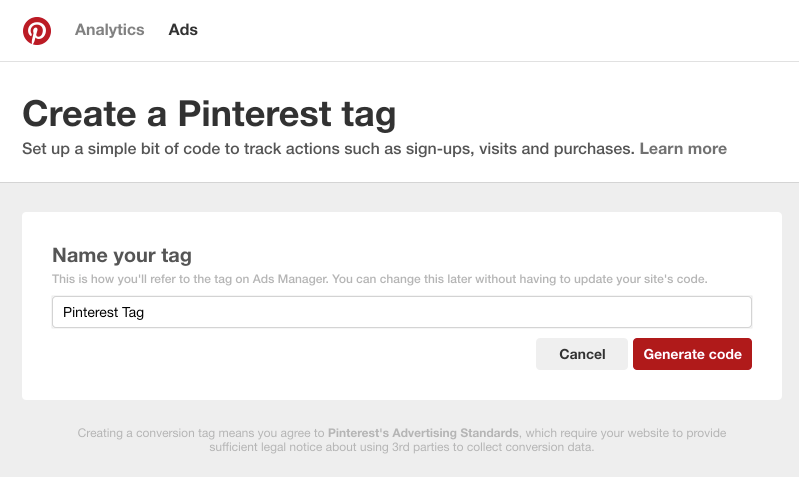Screen dimensions: 799x477
Task: Click the conversion tag legal notice text
Action: pos(402,440)
